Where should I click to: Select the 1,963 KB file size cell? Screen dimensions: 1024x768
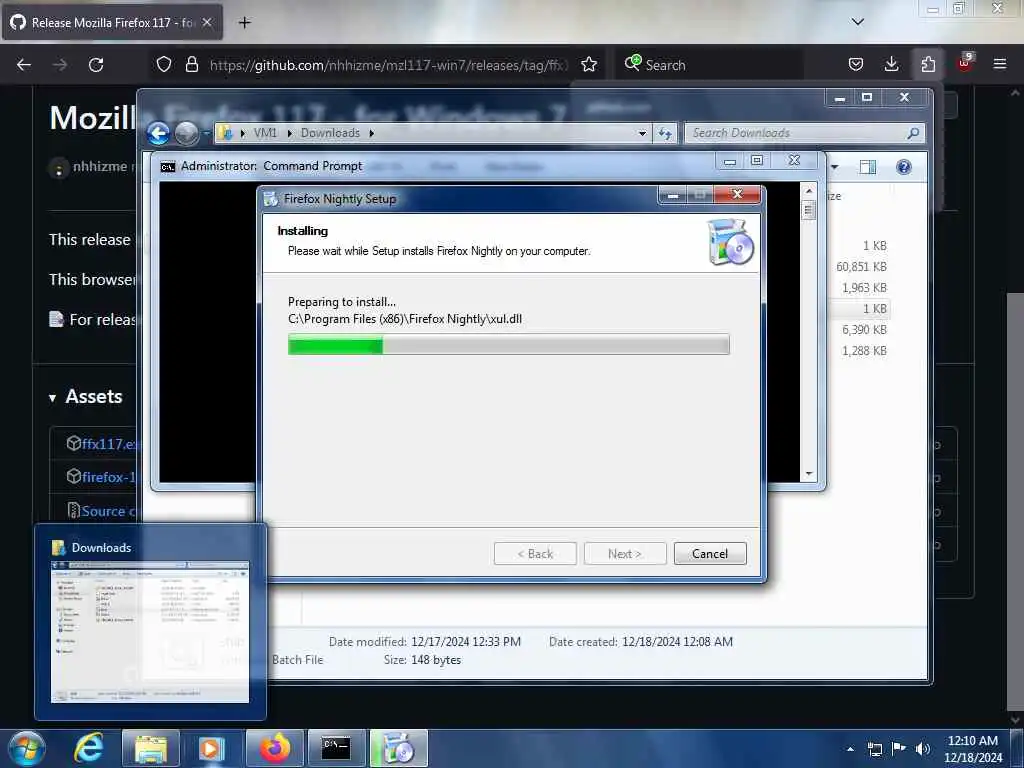pos(864,288)
